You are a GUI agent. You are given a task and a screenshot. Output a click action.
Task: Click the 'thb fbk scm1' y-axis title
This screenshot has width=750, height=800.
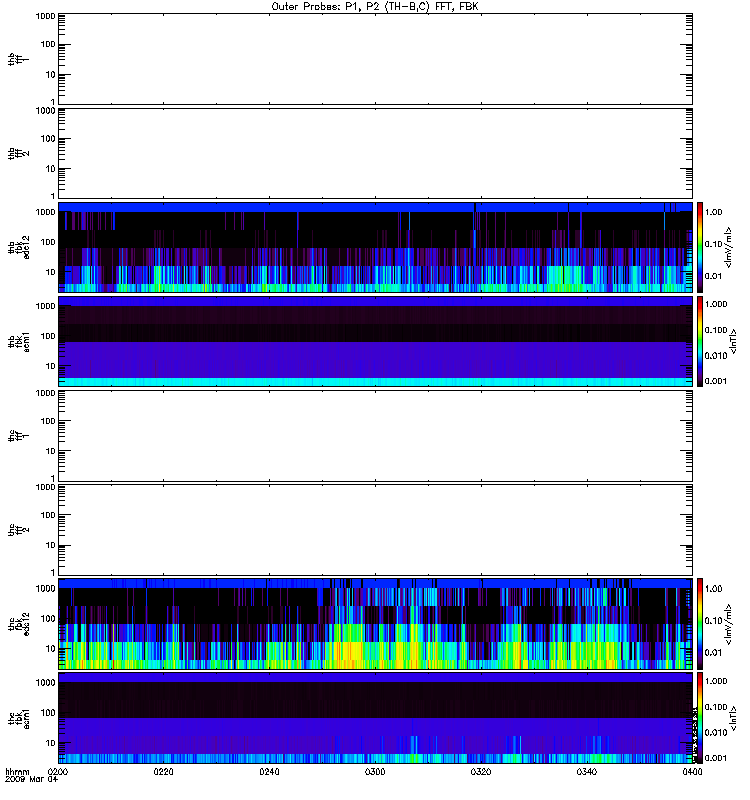[x=18, y=342]
